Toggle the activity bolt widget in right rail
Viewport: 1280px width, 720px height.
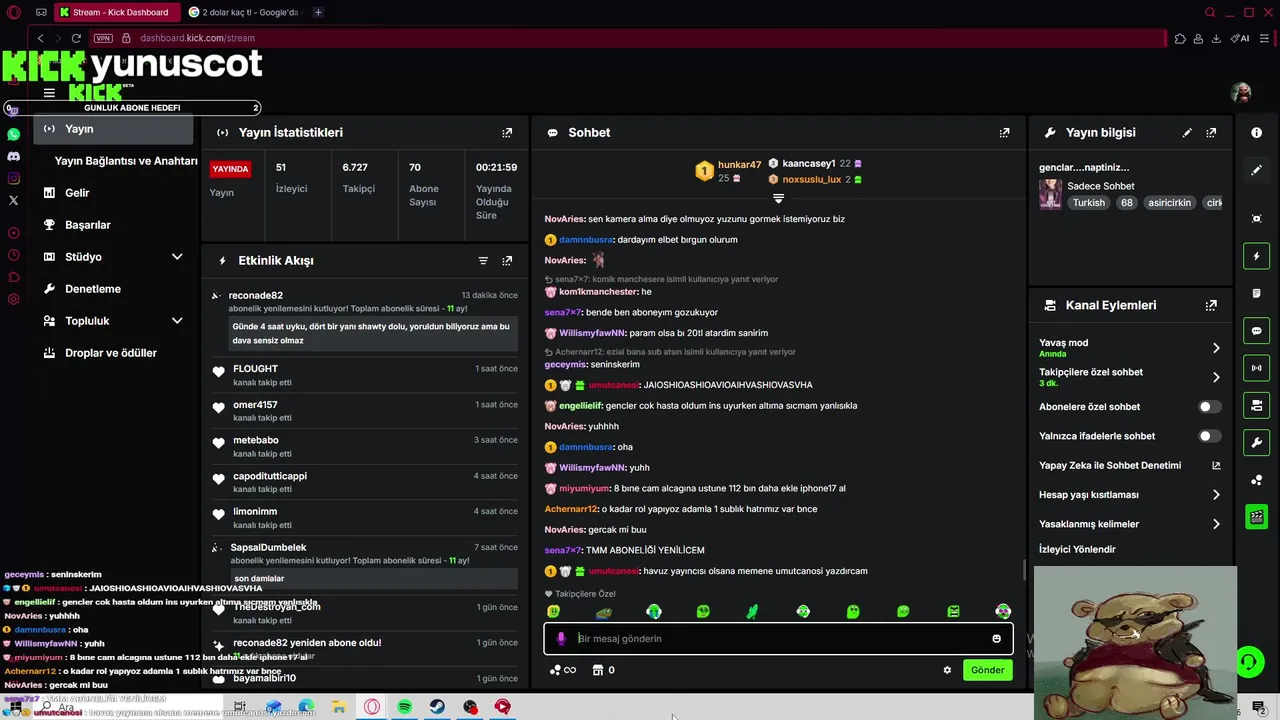(1257, 256)
